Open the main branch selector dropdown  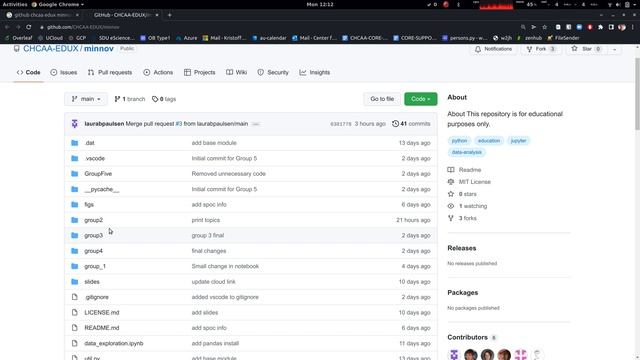point(86,99)
